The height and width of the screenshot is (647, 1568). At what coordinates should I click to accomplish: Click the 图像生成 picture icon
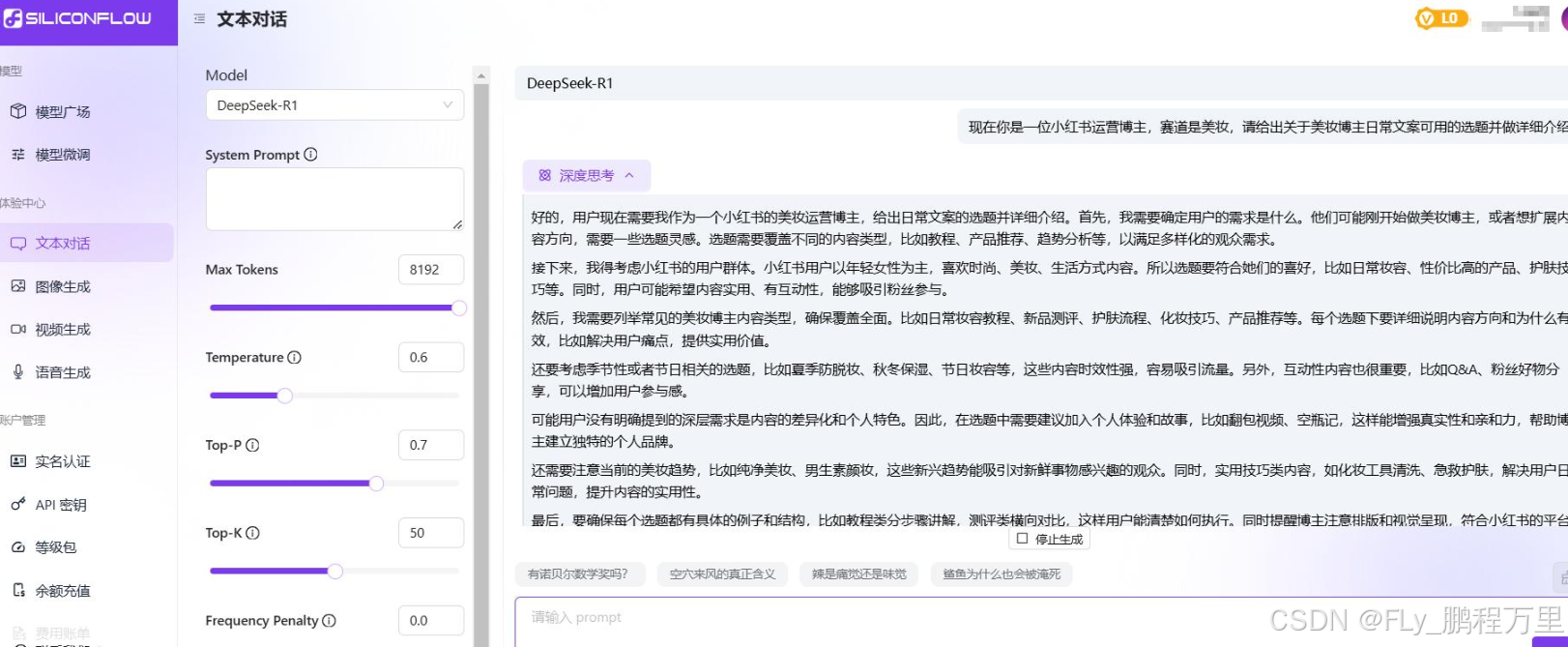(18, 286)
